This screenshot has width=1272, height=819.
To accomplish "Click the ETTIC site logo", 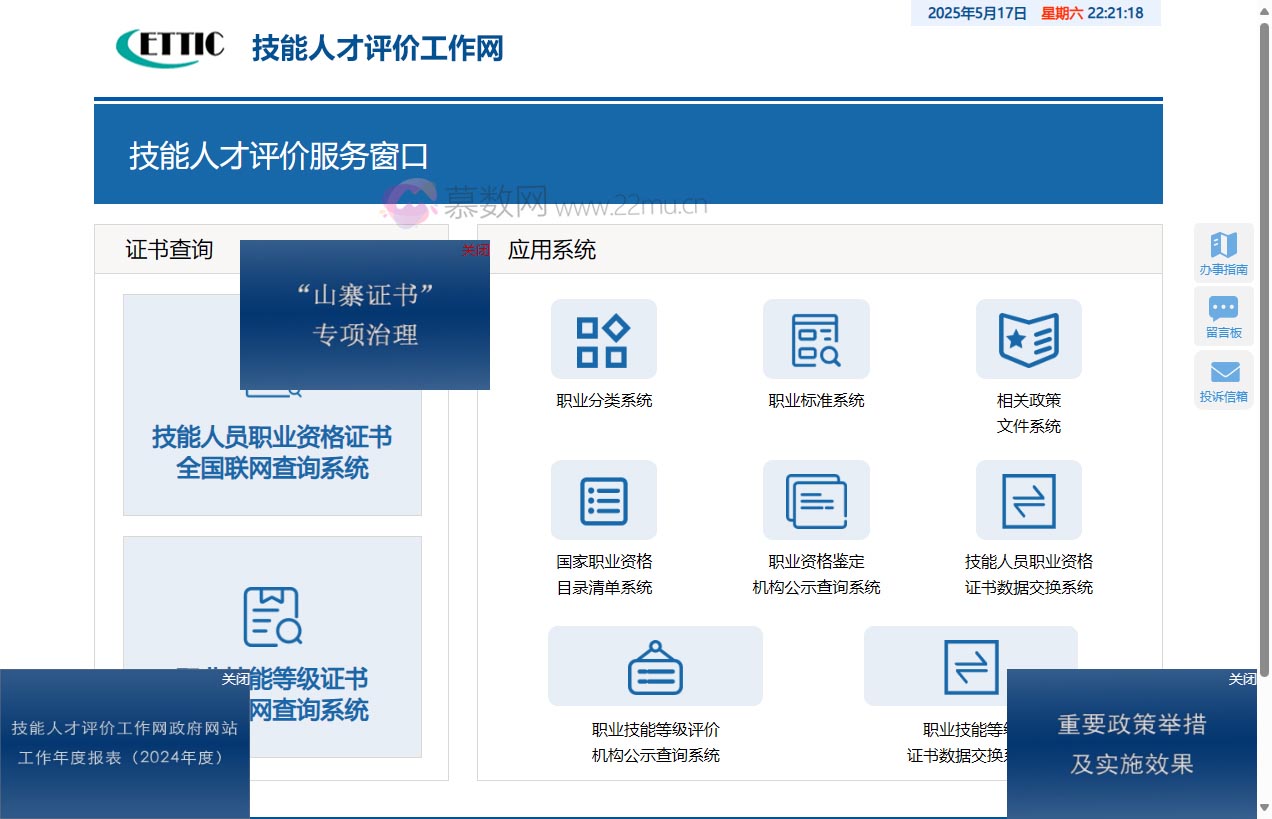I will 170,45.
